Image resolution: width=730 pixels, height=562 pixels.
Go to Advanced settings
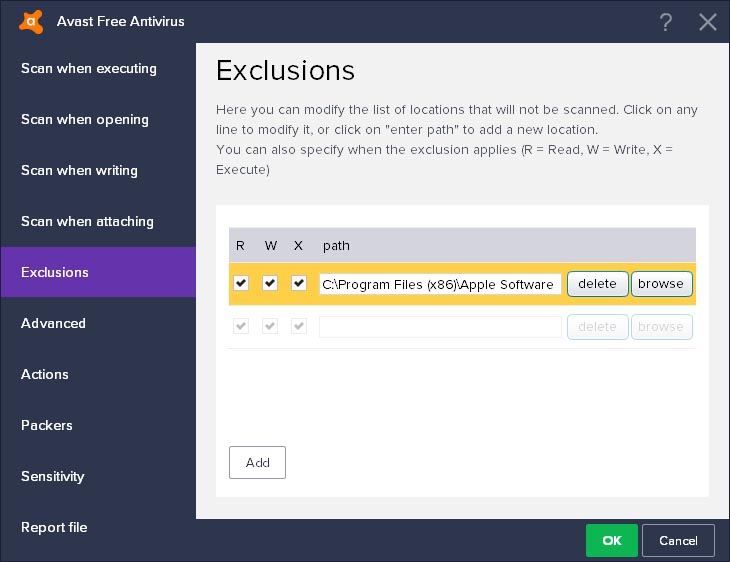click(53, 323)
